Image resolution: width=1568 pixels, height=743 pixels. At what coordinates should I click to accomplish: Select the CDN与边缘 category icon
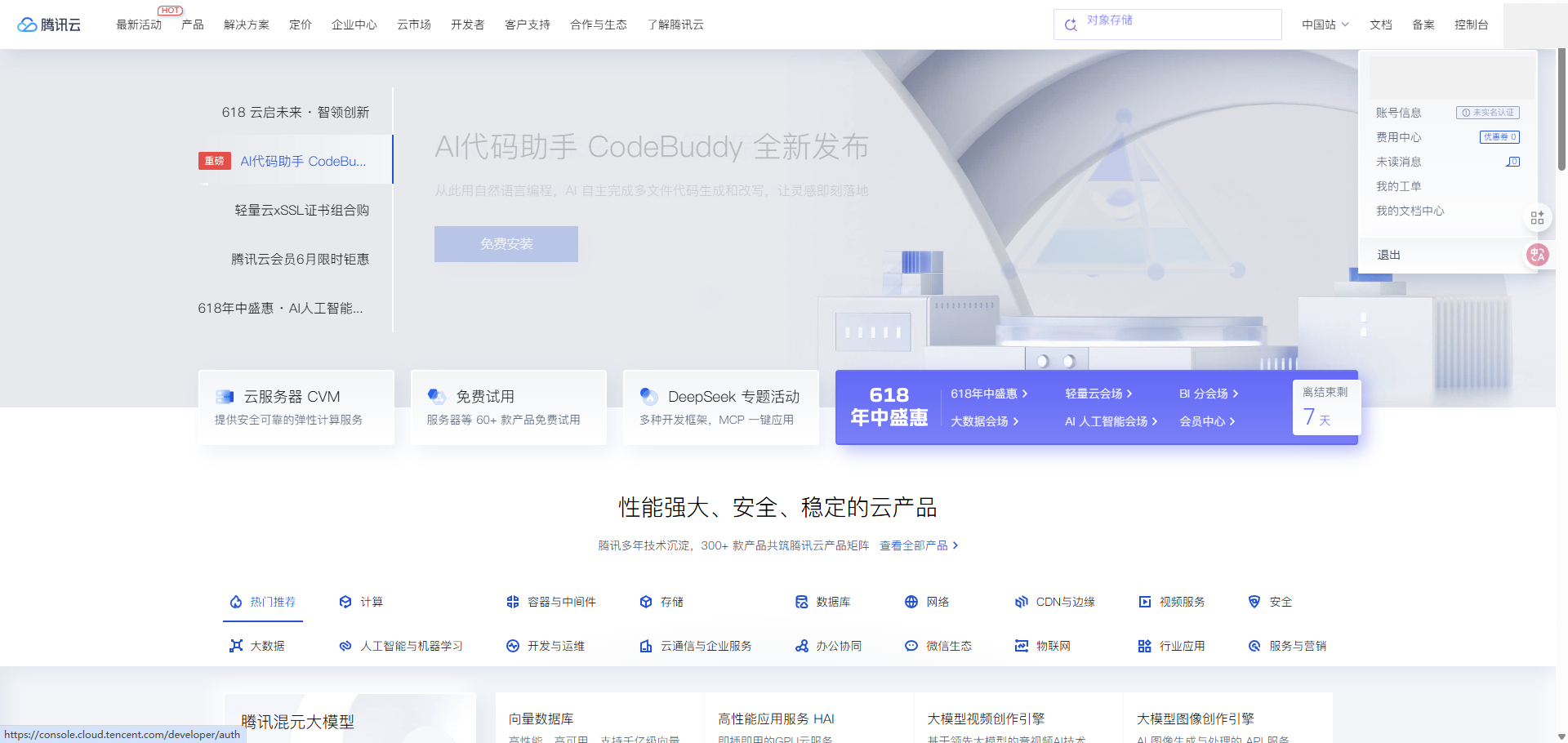(1021, 602)
